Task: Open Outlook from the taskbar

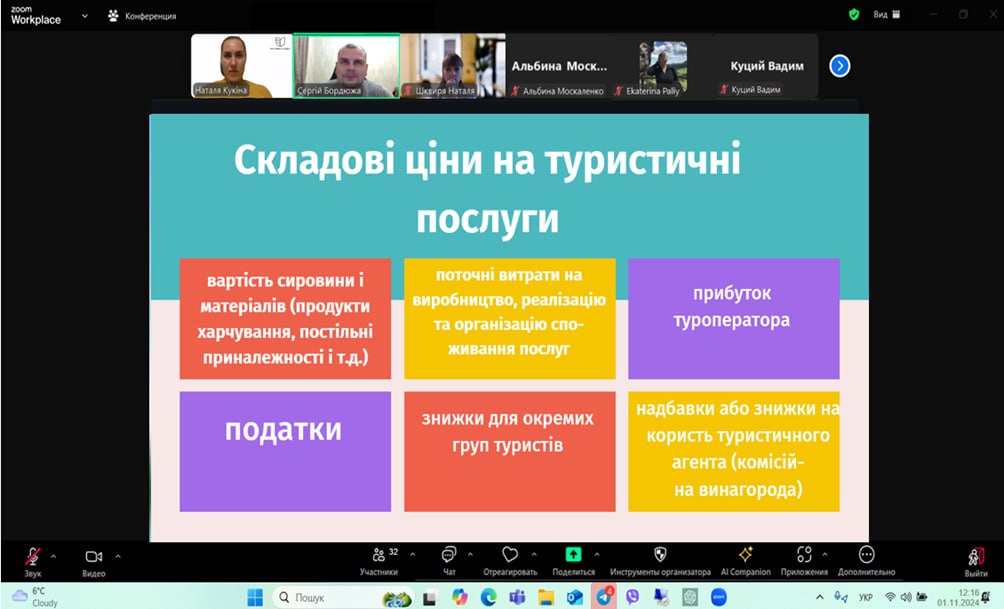Action: (x=574, y=597)
